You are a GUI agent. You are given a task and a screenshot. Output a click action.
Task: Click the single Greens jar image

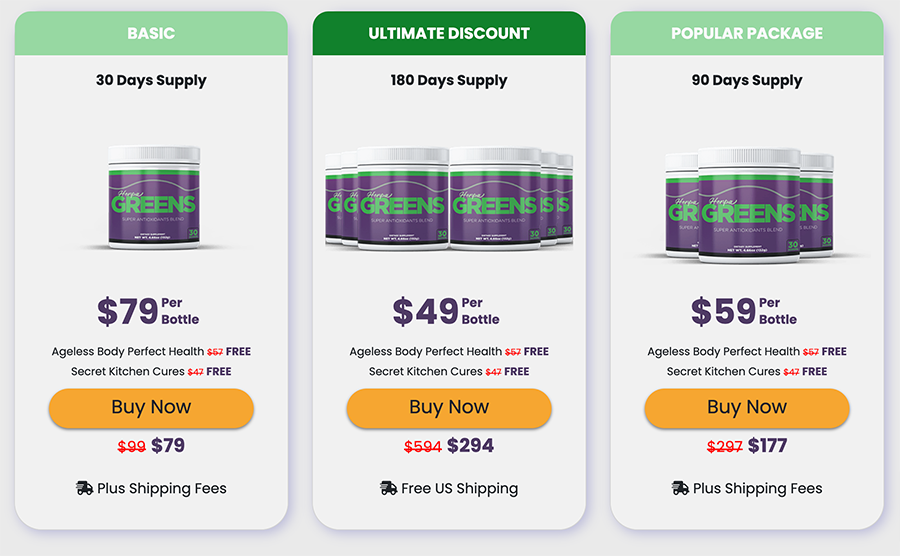coord(154,197)
